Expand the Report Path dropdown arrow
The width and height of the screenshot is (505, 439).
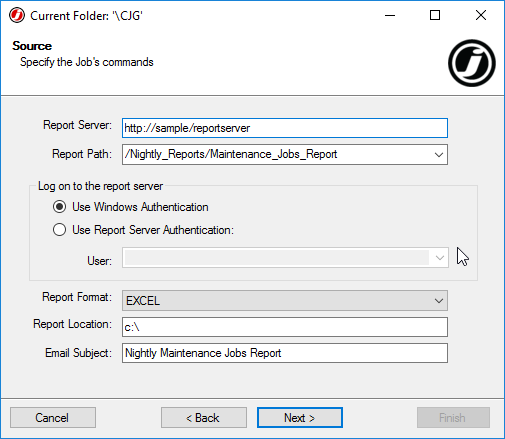[x=439, y=155]
